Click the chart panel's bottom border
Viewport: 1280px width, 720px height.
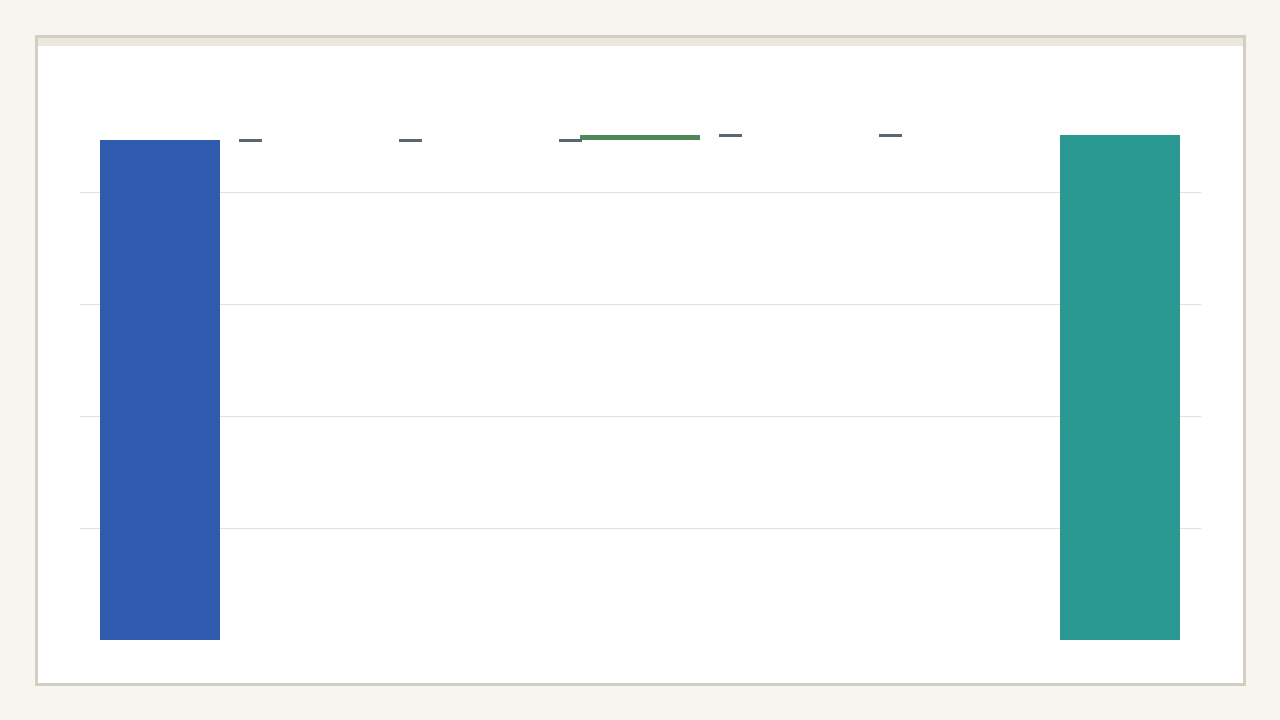pyautogui.click(x=640, y=684)
